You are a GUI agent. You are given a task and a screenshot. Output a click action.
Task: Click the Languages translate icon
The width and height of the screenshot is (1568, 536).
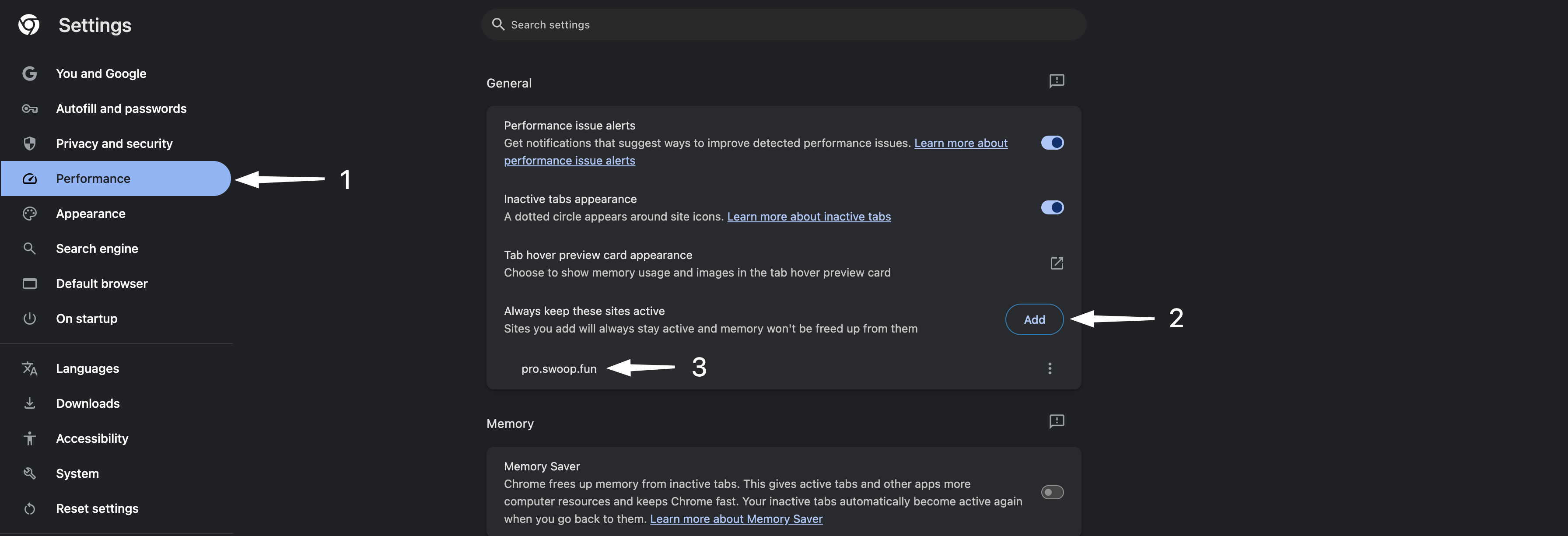[29, 368]
